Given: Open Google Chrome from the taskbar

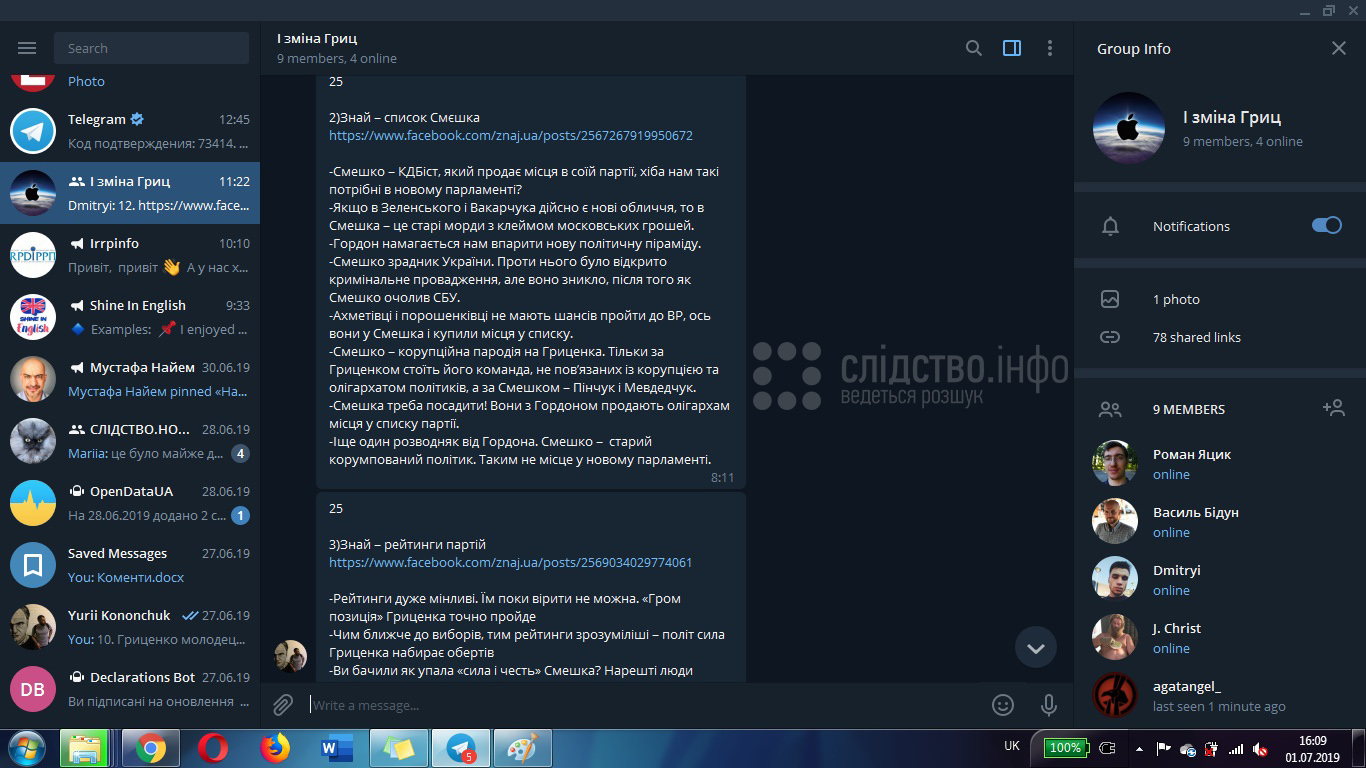Looking at the screenshot, I should tap(151, 748).
